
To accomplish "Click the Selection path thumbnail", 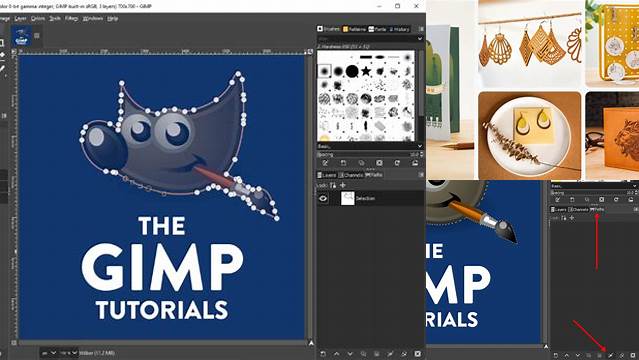I will click(348, 199).
